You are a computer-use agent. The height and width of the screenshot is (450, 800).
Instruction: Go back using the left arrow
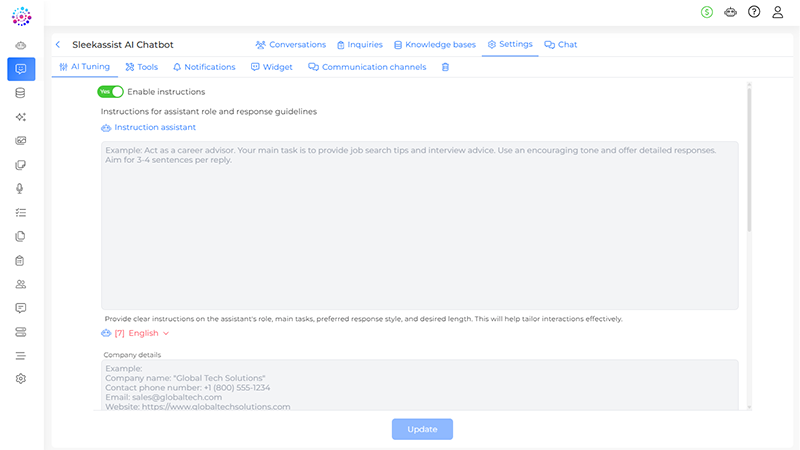[58, 45]
